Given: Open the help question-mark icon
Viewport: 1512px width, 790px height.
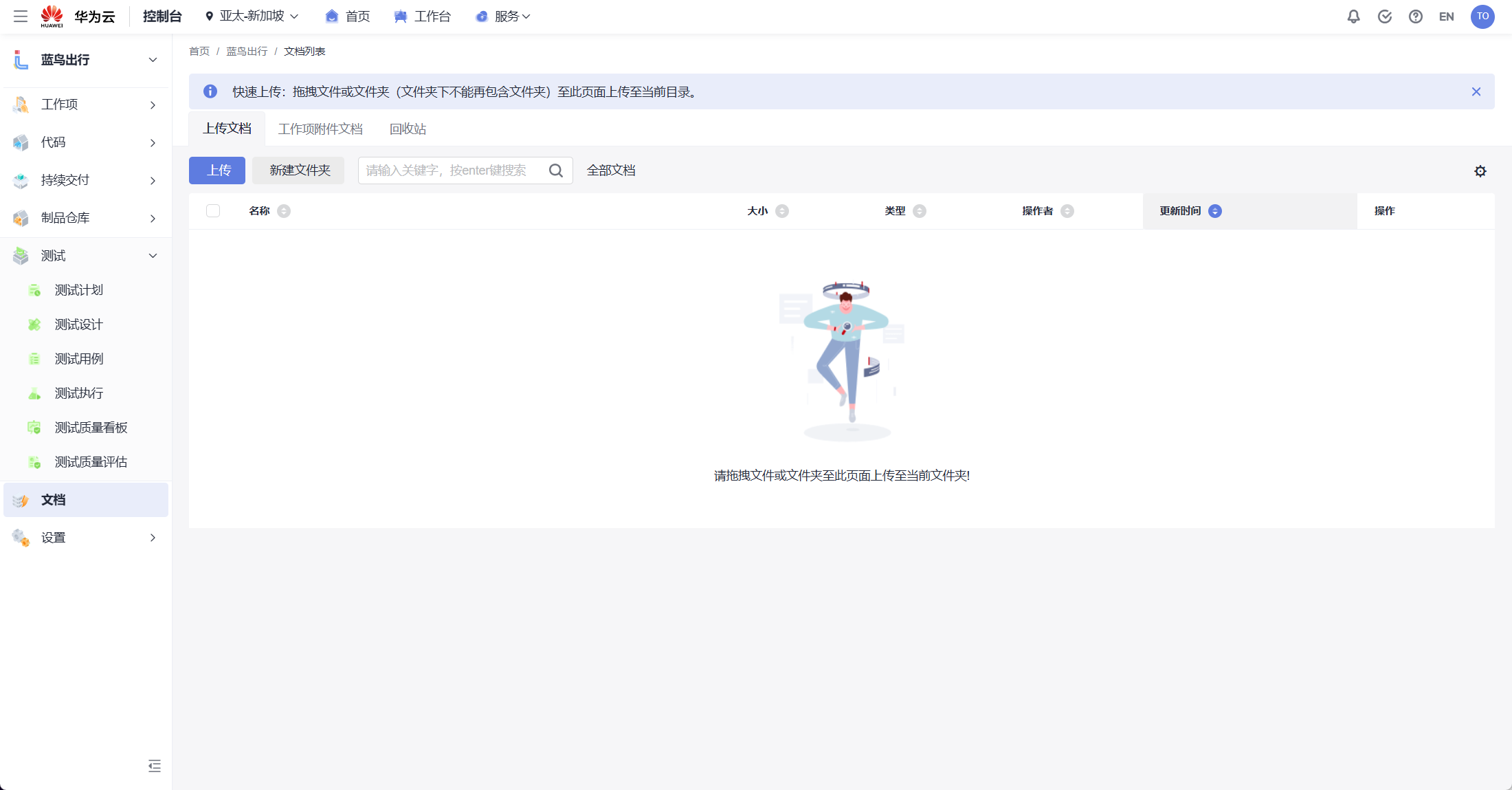Looking at the screenshot, I should pos(1416,16).
